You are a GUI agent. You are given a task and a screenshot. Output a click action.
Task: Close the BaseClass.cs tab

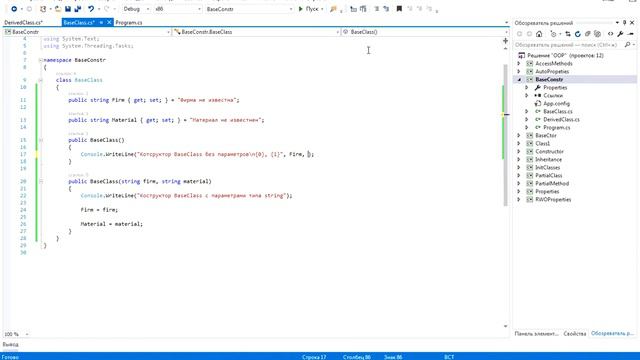point(109,22)
